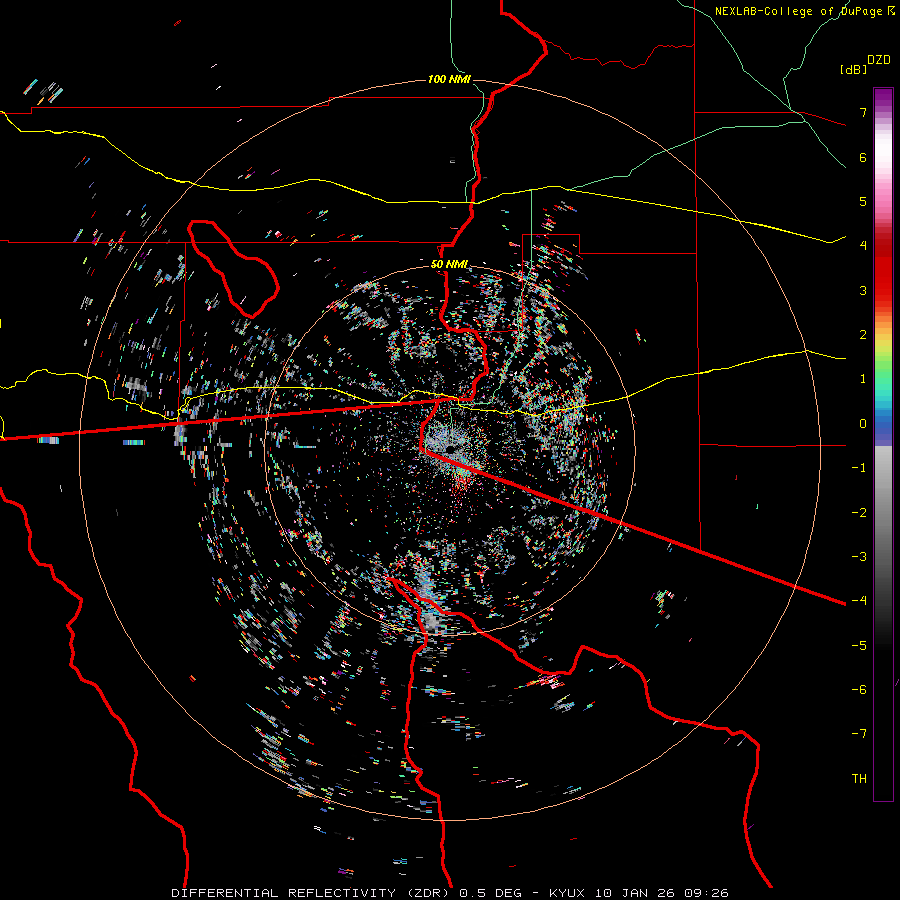
Task: Click the '50 NMI' range ring label
Action: click(449, 264)
